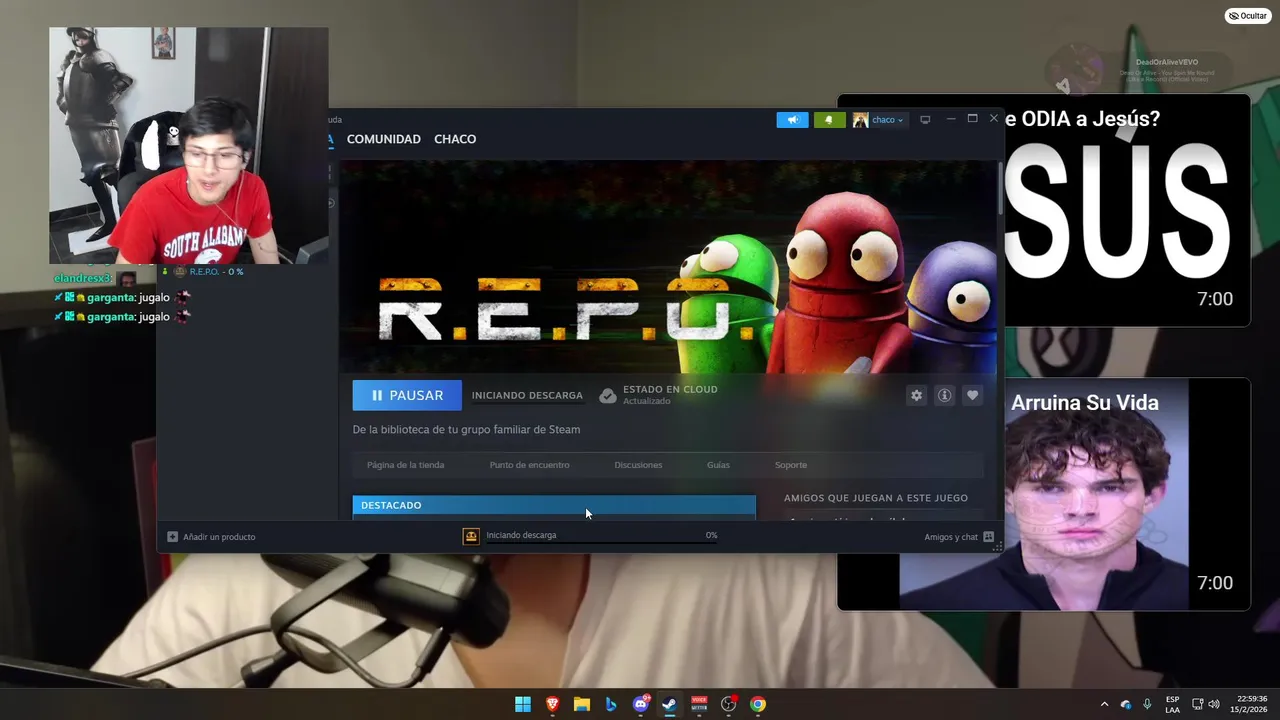The height and width of the screenshot is (720, 1280).
Task: Click AMIGOS QUE JUEGAN A ESTE JUEGO heading
Action: click(x=876, y=498)
